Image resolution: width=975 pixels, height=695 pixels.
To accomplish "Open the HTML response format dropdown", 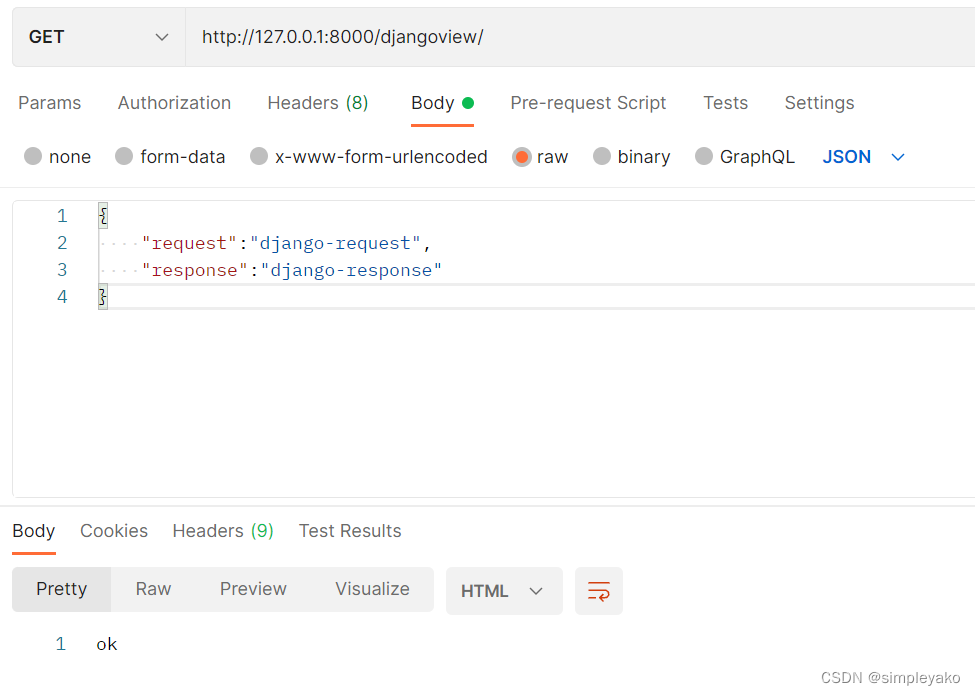I will tap(504, 590).
